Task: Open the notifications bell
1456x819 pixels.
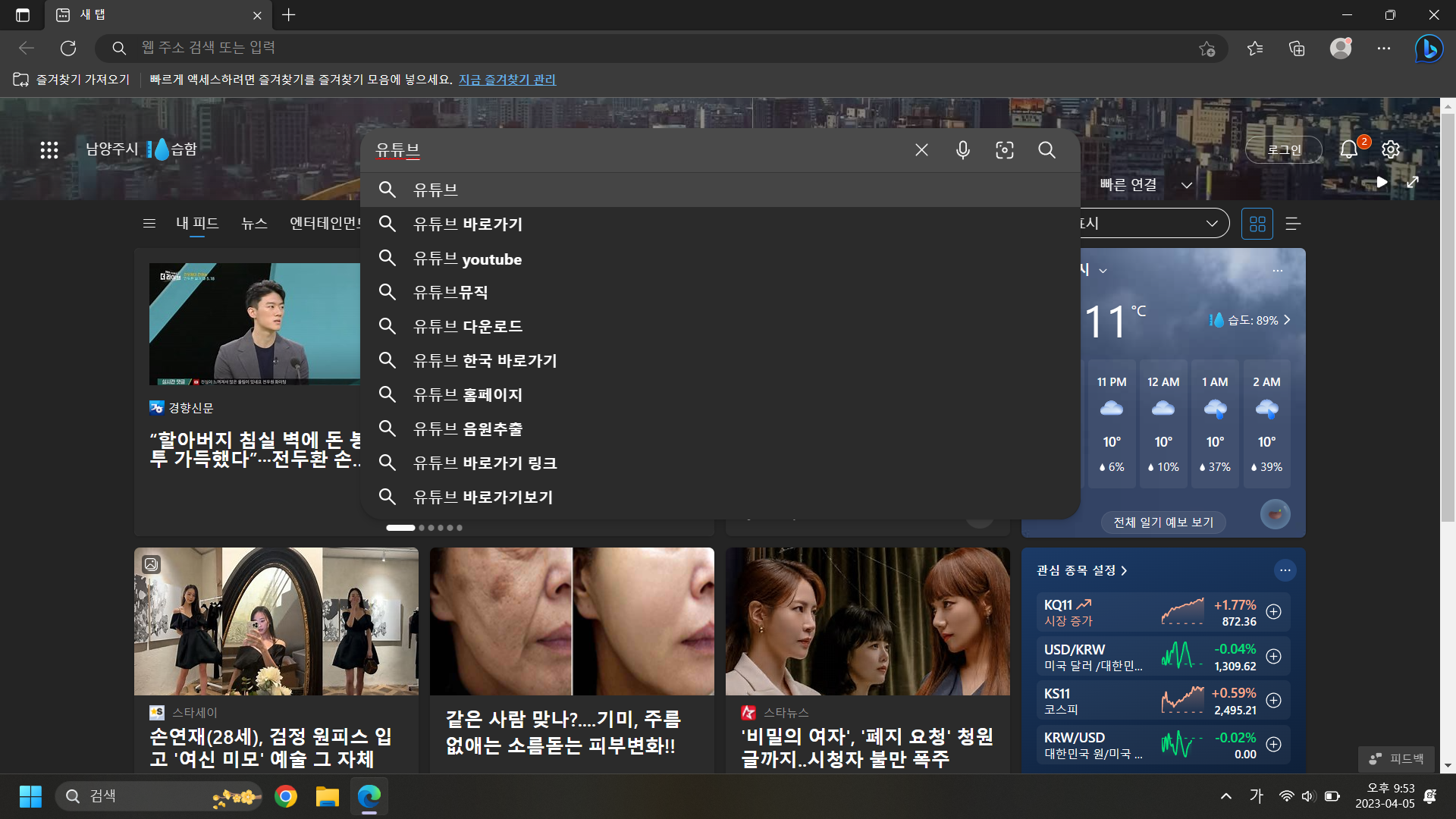Action: coord(1349,149)
